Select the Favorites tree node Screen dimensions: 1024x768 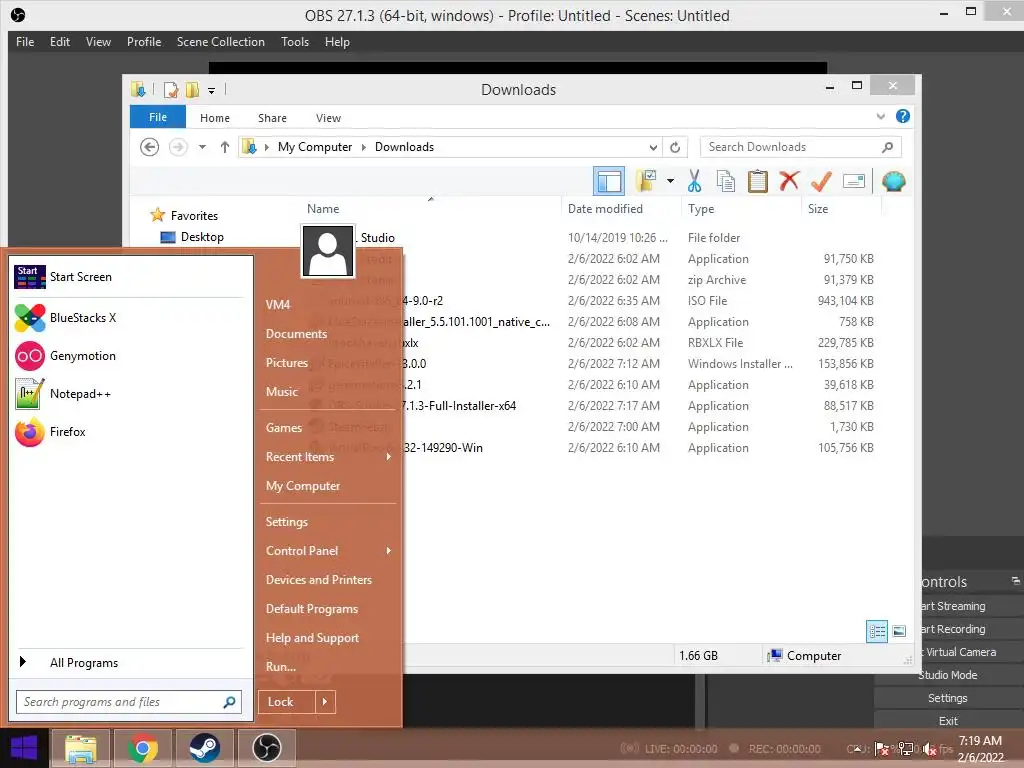(x=185, y=216)
